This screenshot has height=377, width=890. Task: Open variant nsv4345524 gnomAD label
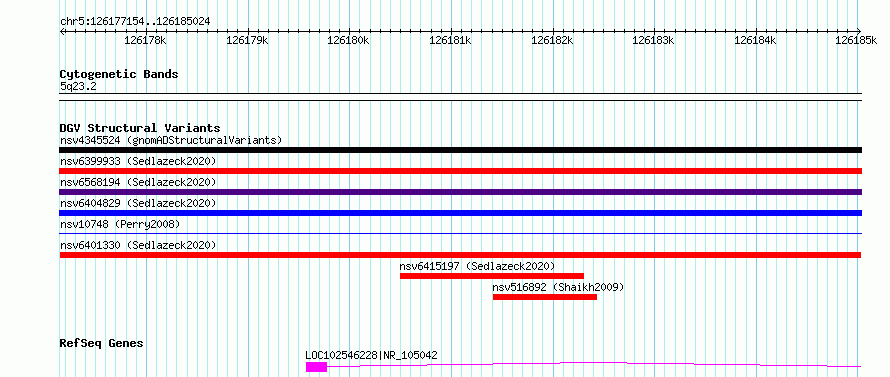(x=171, y=140)
